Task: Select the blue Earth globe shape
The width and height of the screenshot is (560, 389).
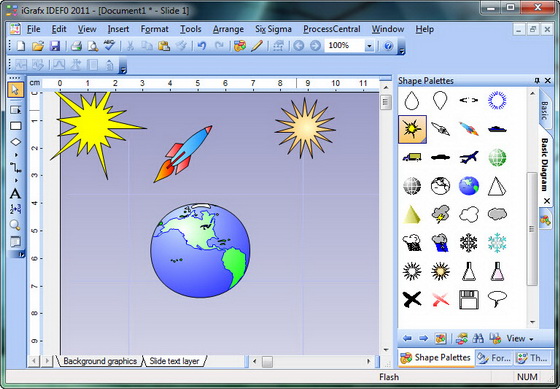Action: pyautogui.click(x=469, y=186)
